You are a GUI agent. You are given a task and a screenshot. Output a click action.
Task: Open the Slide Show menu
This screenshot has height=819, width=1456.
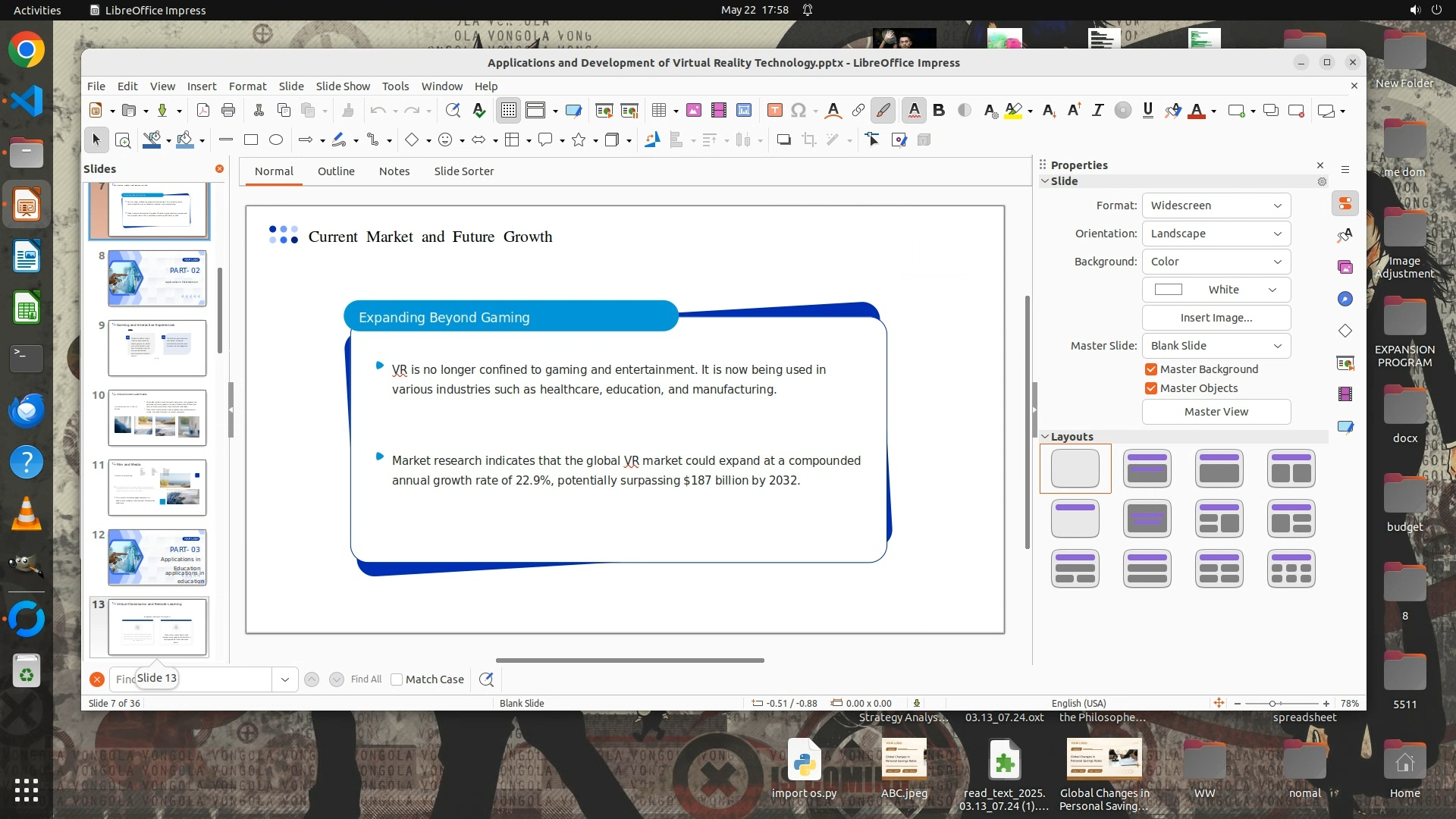343,86
